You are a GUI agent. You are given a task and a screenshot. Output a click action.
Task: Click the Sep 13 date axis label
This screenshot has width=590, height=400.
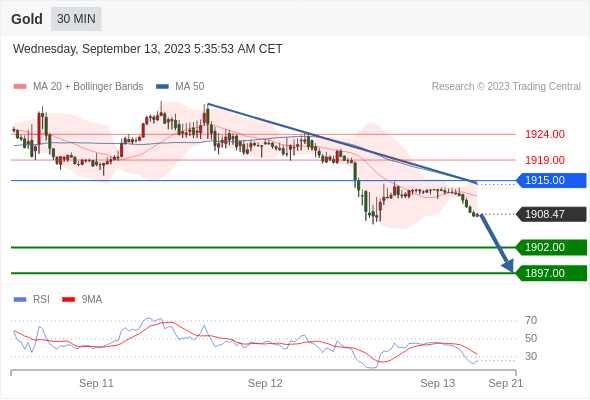point(438,383)
